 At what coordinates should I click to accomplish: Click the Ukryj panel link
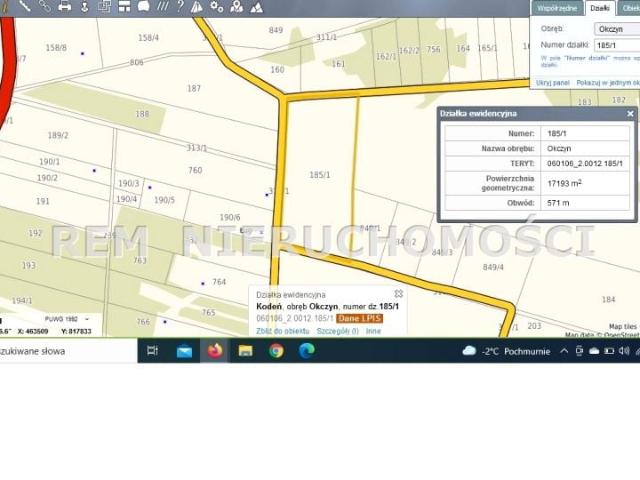click(x=552, y=83)
